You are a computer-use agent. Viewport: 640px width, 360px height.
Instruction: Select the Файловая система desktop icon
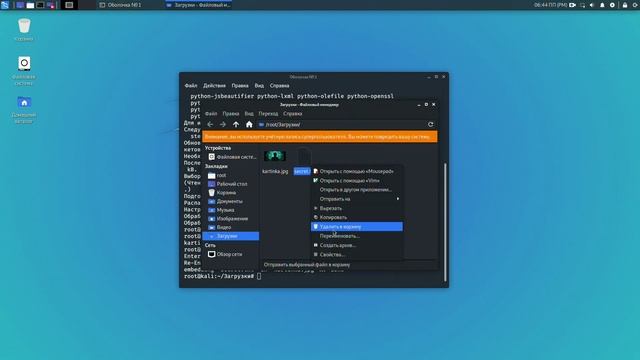[x=24, y=71]
